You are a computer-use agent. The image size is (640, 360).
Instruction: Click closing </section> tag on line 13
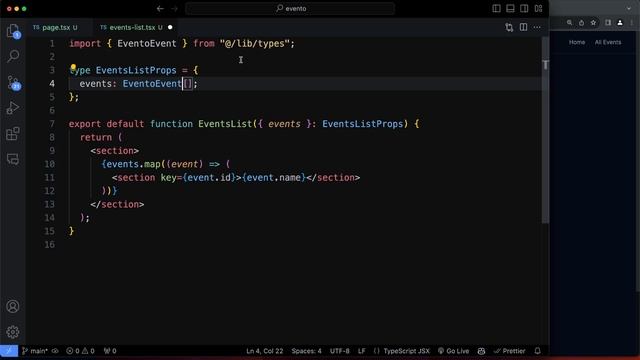pos(117,204)
